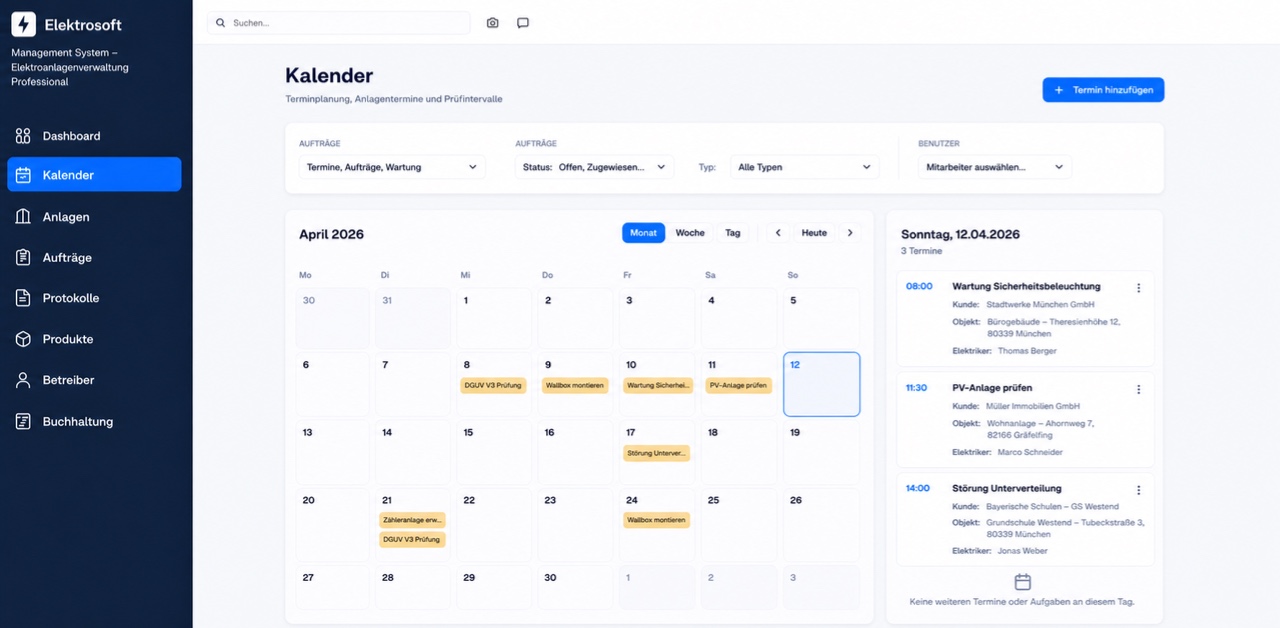Click the Protokolle document icon

coord(23,298)
